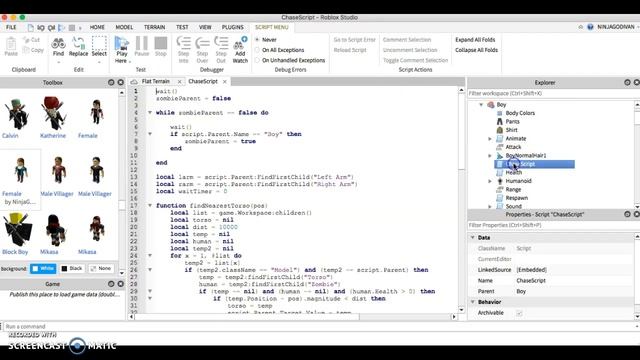640x360 pixels.
Task: Click the Stop test button
Action: click(161, 43)
